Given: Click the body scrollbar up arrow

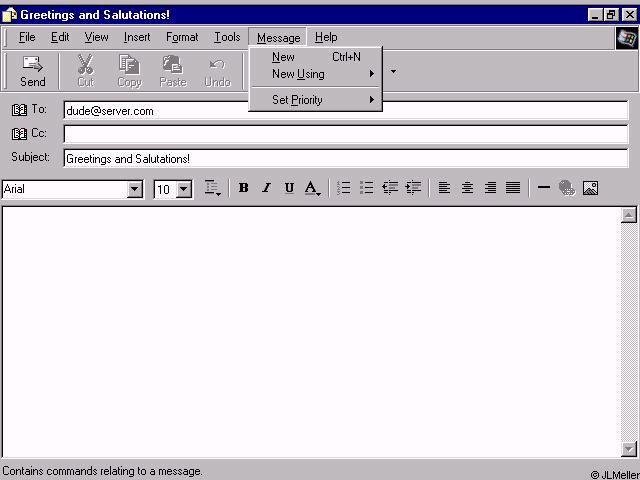Looking at the screenshot, I should (629, 215).
